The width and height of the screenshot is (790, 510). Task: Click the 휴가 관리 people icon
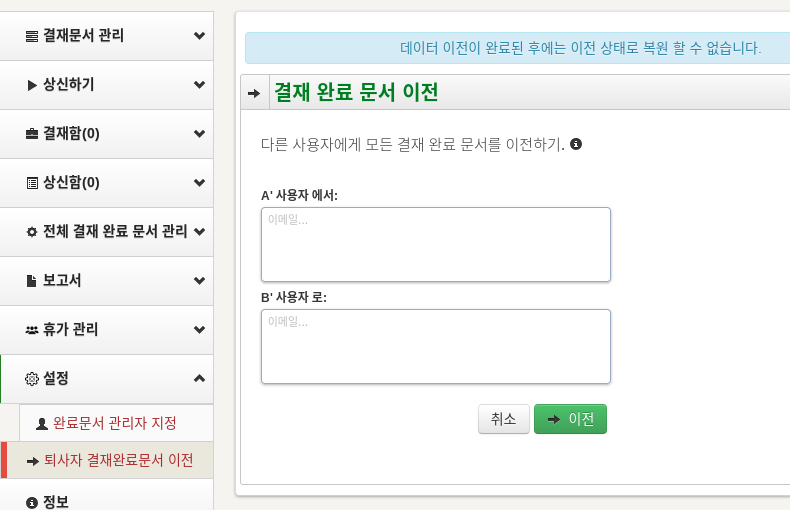32,330
